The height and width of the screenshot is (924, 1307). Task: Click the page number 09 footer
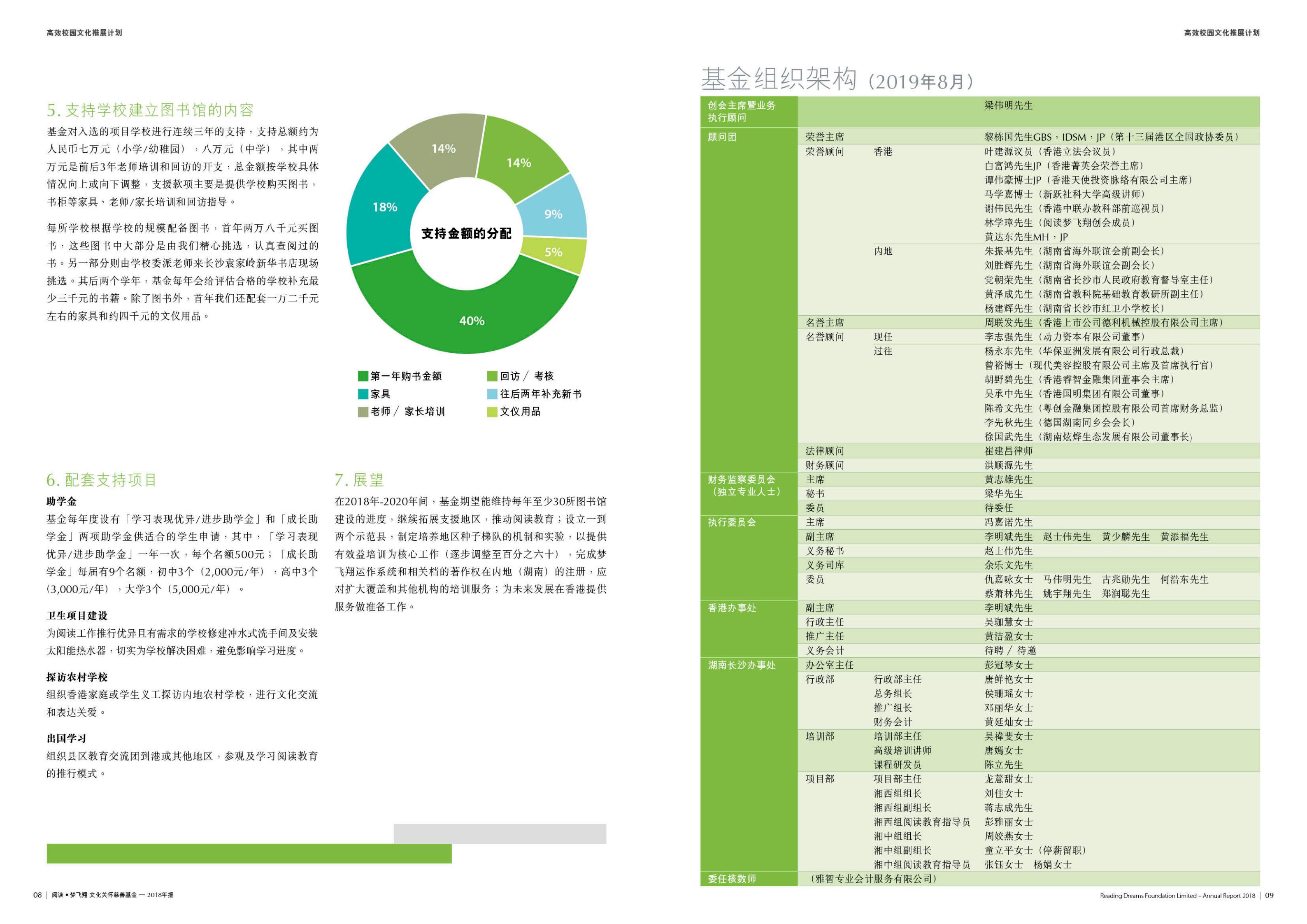click(x=1270, y=895)
